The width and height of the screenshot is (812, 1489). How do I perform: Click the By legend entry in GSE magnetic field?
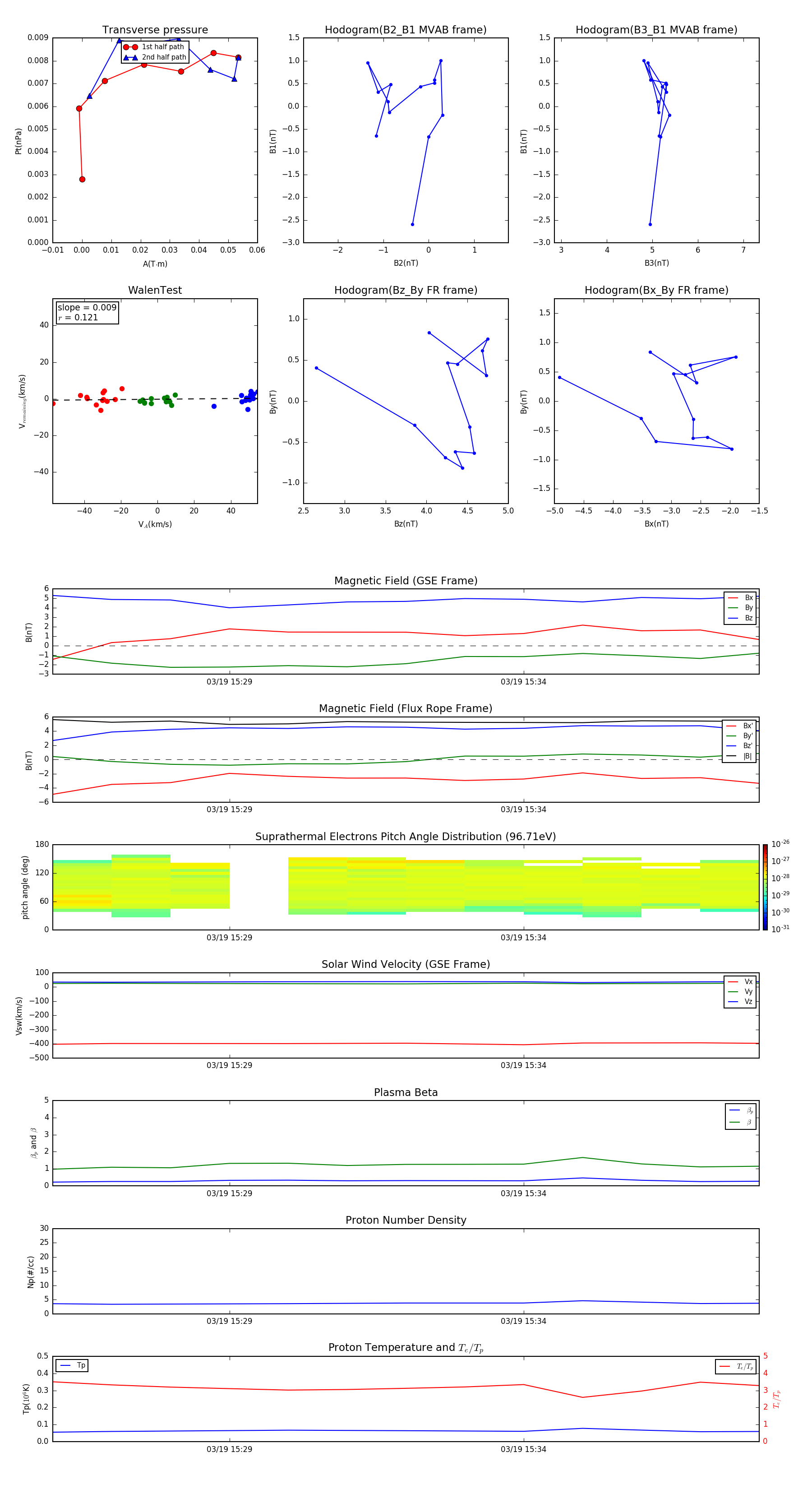click(x=740, y=607)
